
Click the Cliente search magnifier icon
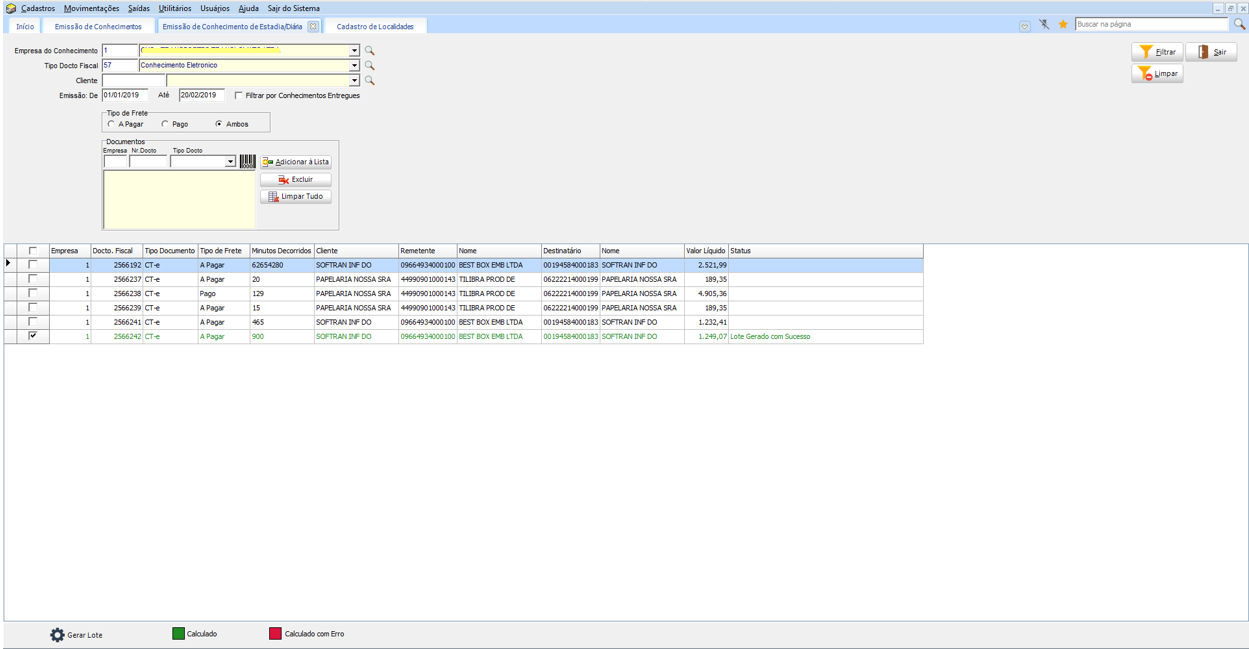(x=369, y=80)
